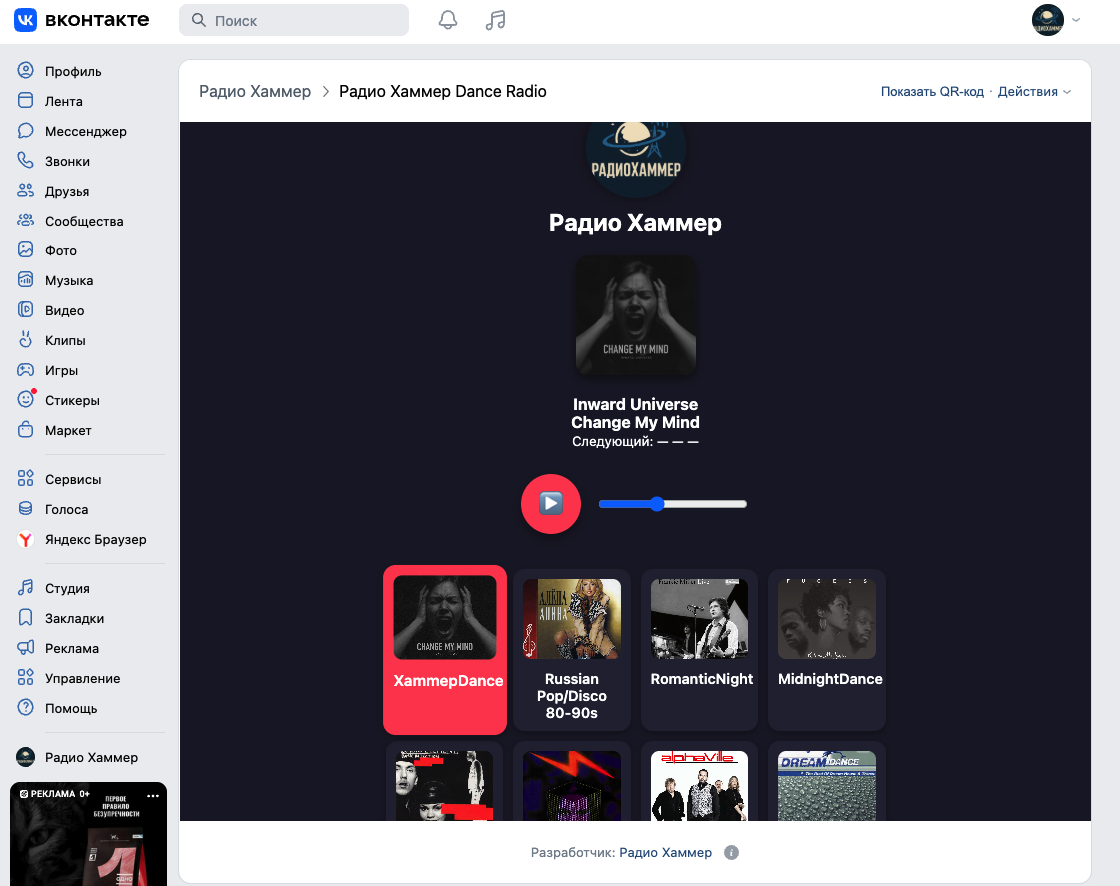
Task: Open ad options three-dot menu
Action: (x=153, y=795)
